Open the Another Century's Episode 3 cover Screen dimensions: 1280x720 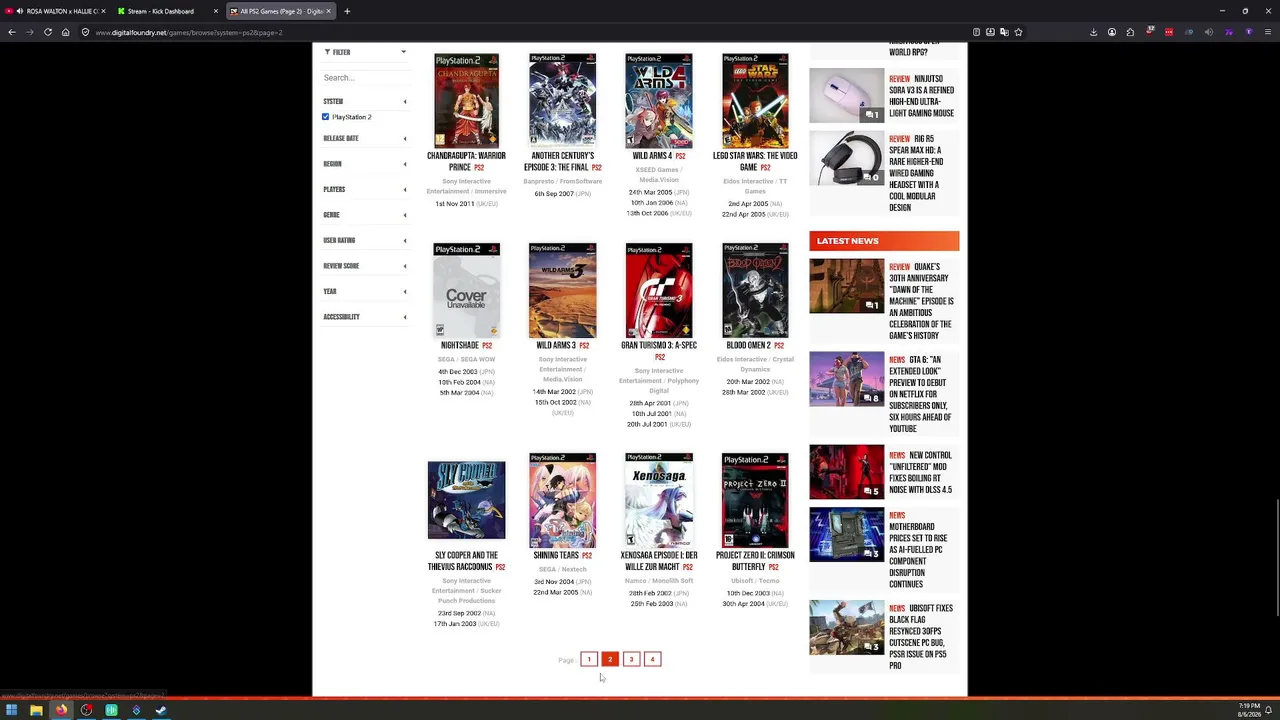click(x=562, y=100)
